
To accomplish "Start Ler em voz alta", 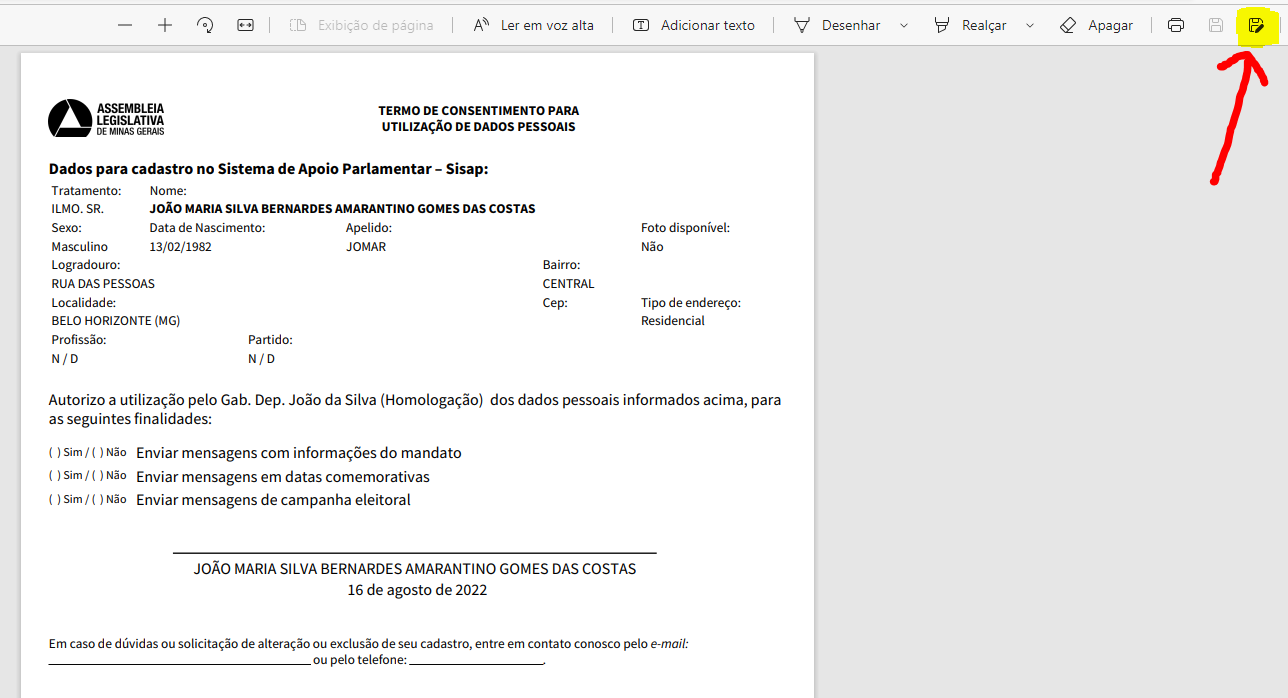I will tap(534, 25).
